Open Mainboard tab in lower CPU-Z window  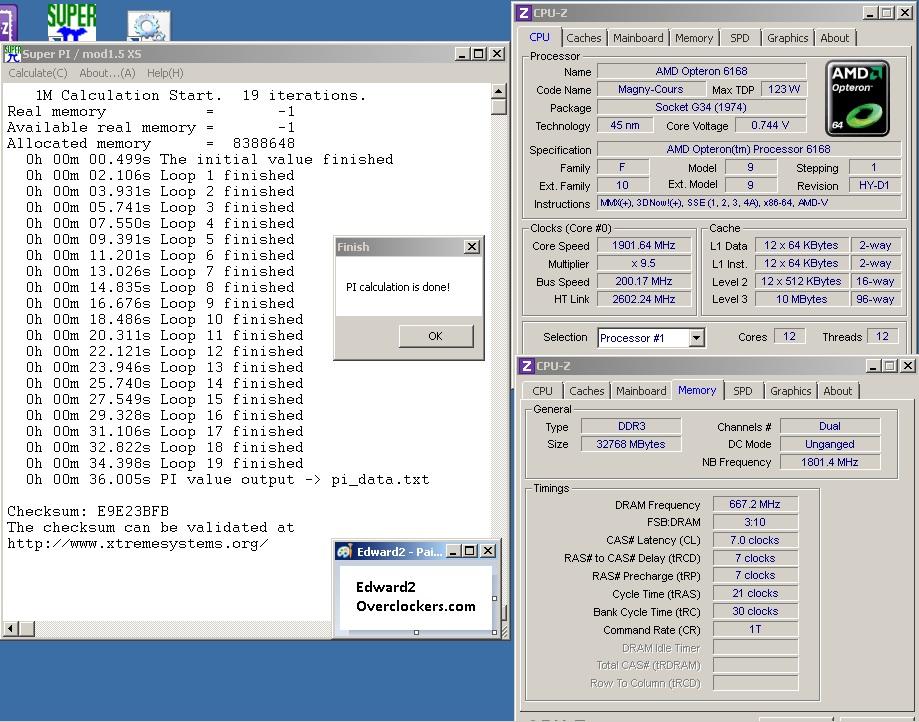641,391
